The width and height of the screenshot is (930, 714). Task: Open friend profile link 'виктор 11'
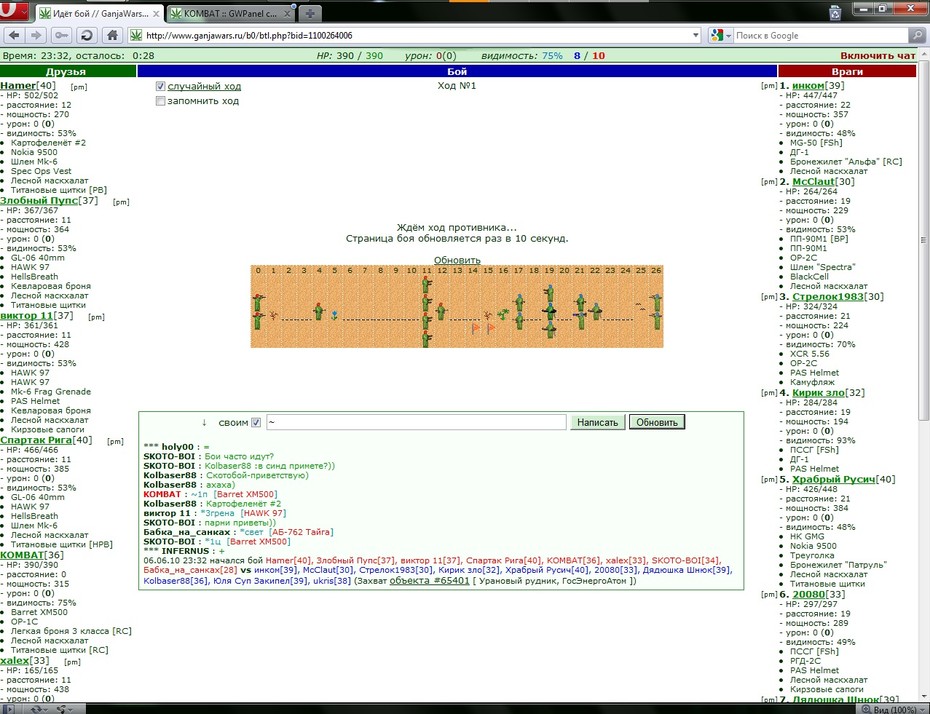[x=26, y=315]
